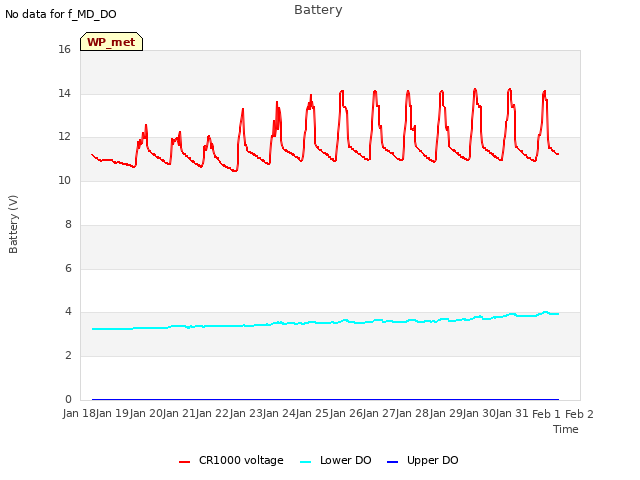Click the 8 y-axis tick label
Viewport: 640px width, 480px height.
(x=68, y=224)
